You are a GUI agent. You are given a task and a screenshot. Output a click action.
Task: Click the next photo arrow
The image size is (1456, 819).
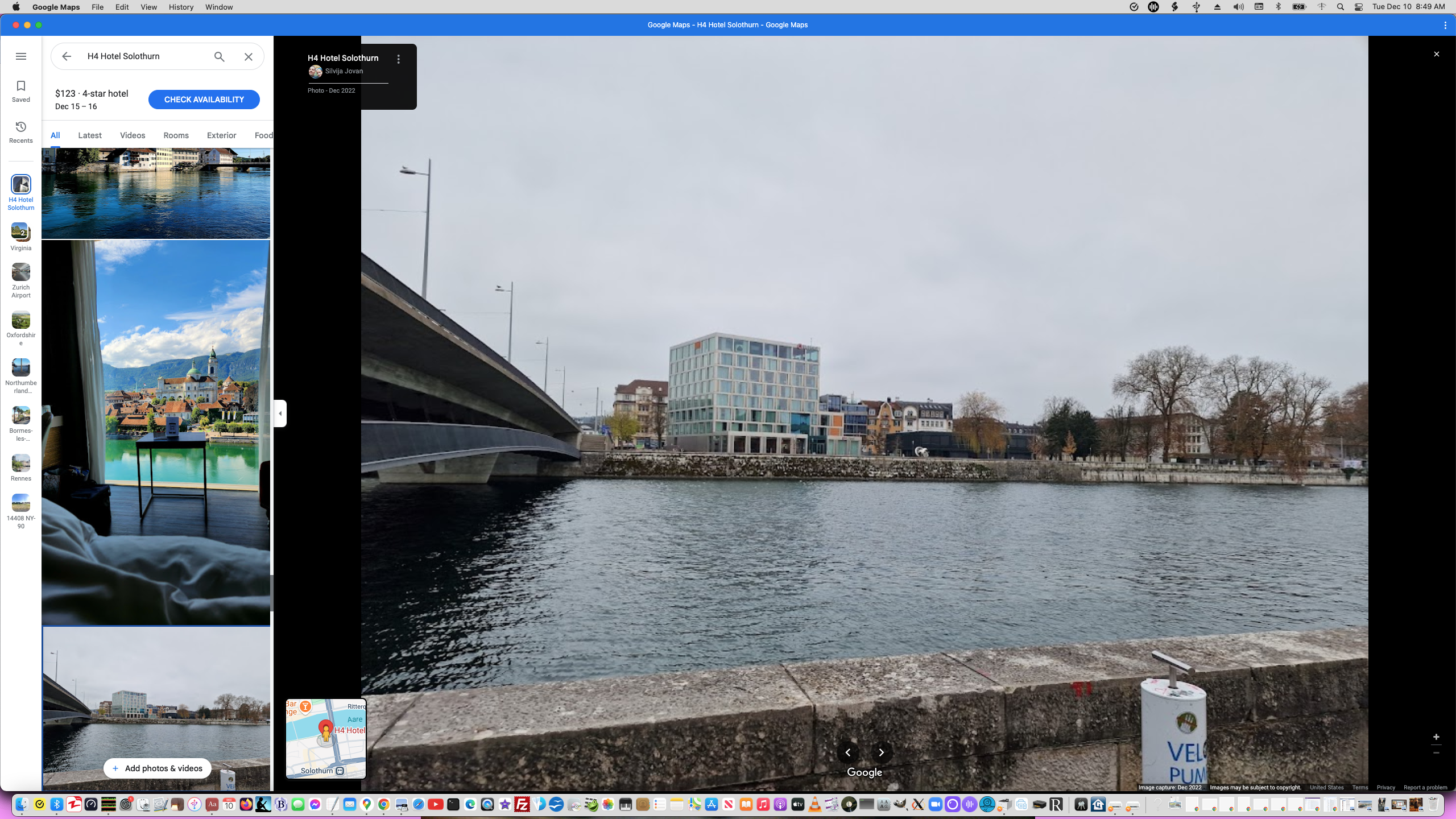pyautogui.click(x=882, y=752)
